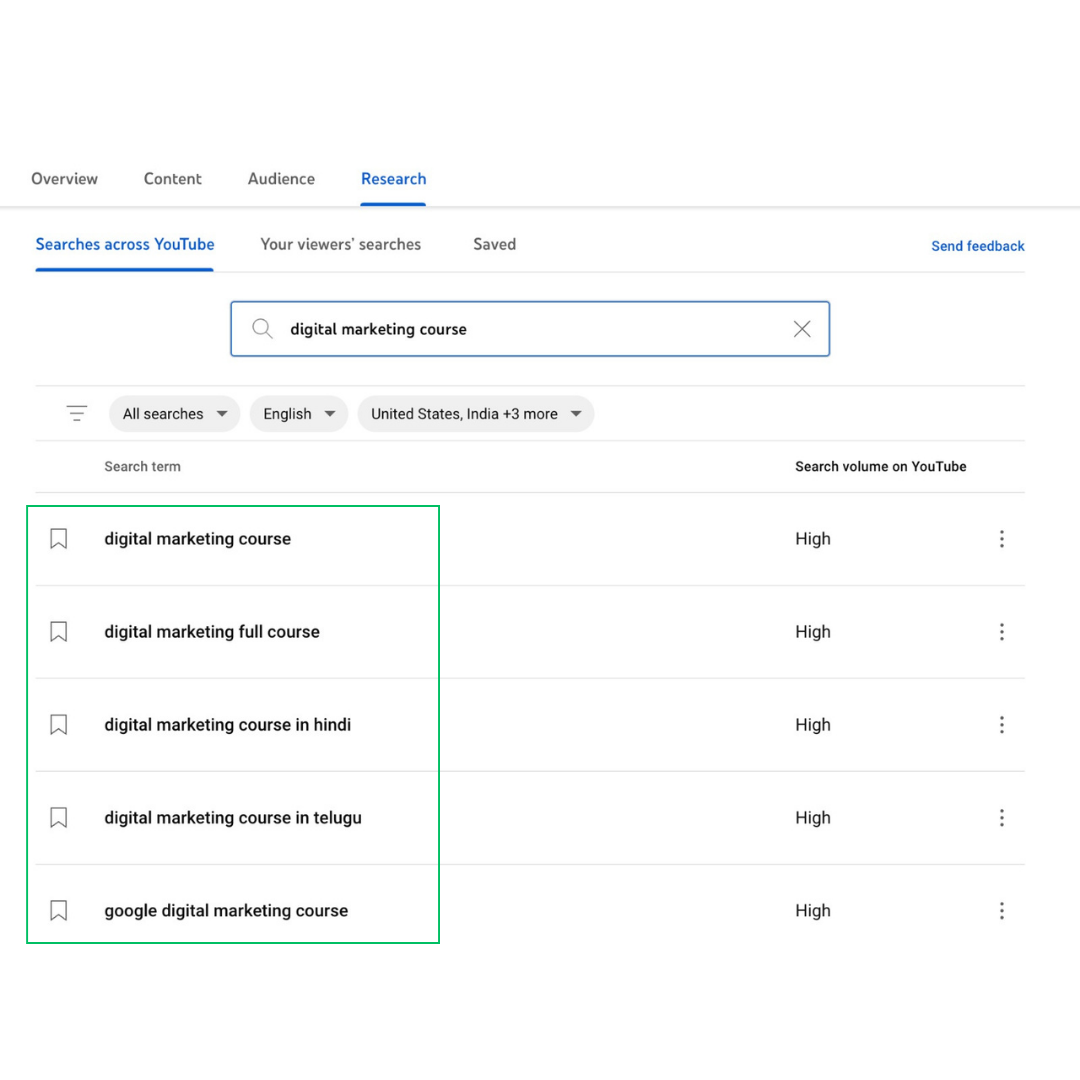
Task: Open three-dot menu for telugu course row
Action: [x=1001, y=818]
